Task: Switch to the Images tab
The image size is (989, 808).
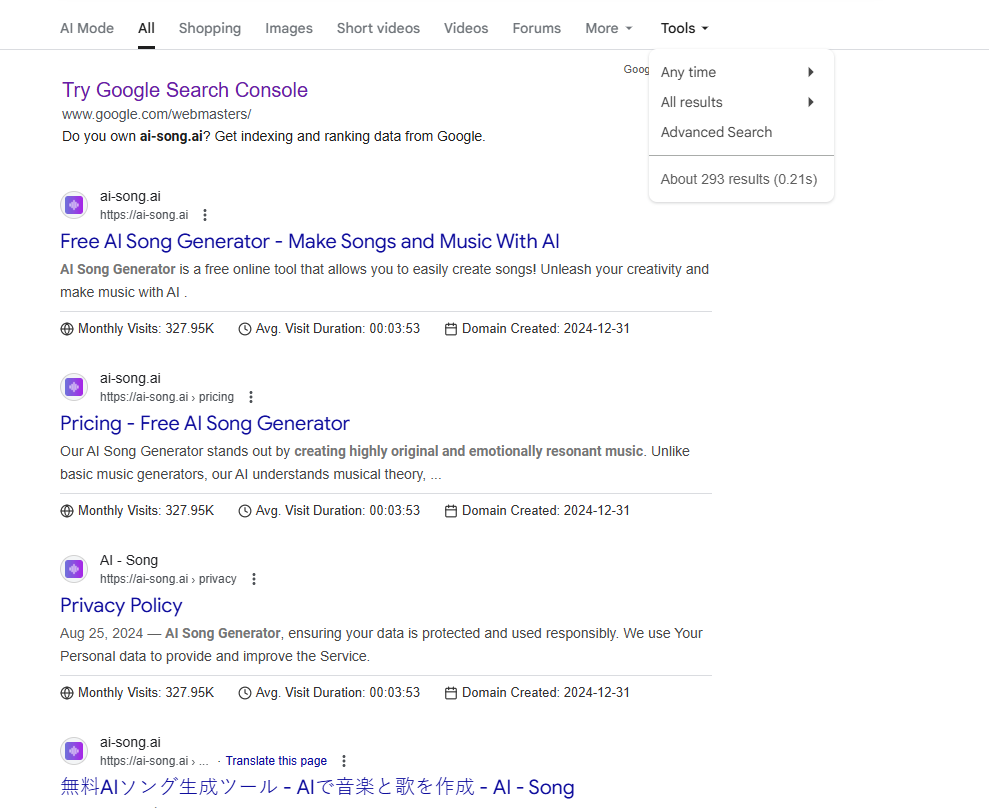Action: 289,28
